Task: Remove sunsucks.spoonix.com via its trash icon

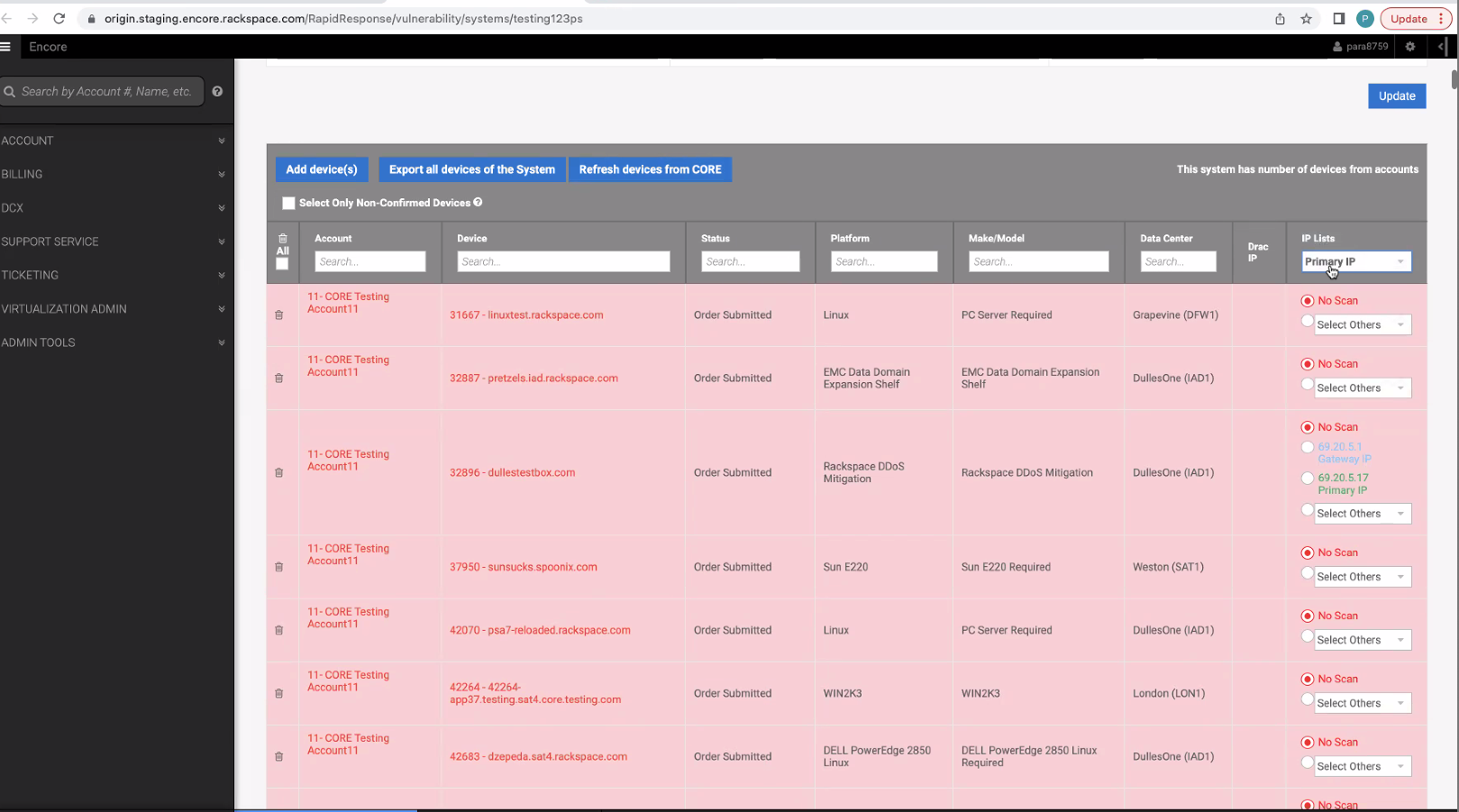Action: pos(279,568)
